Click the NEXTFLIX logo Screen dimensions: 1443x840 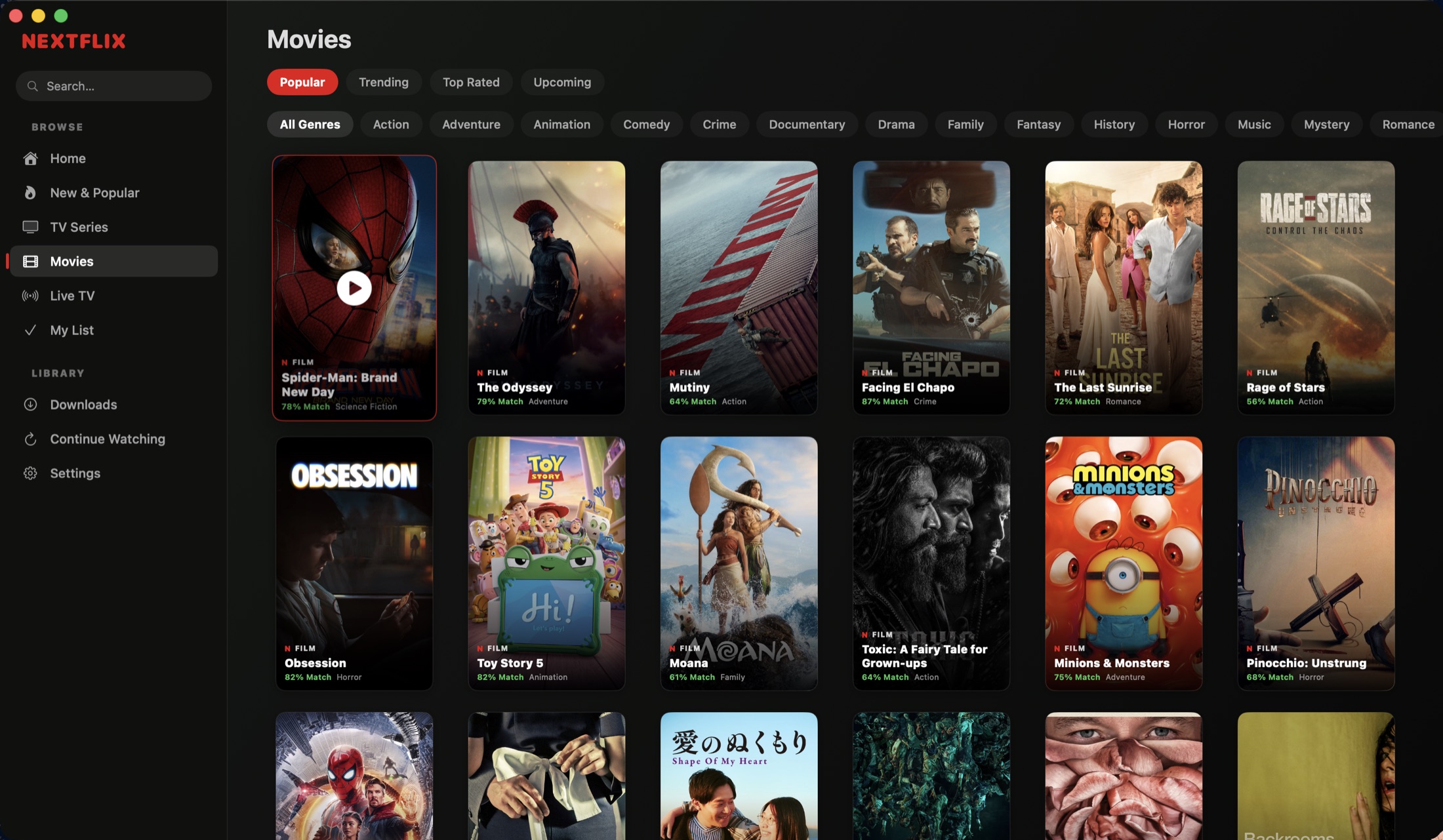click(73, 41)
